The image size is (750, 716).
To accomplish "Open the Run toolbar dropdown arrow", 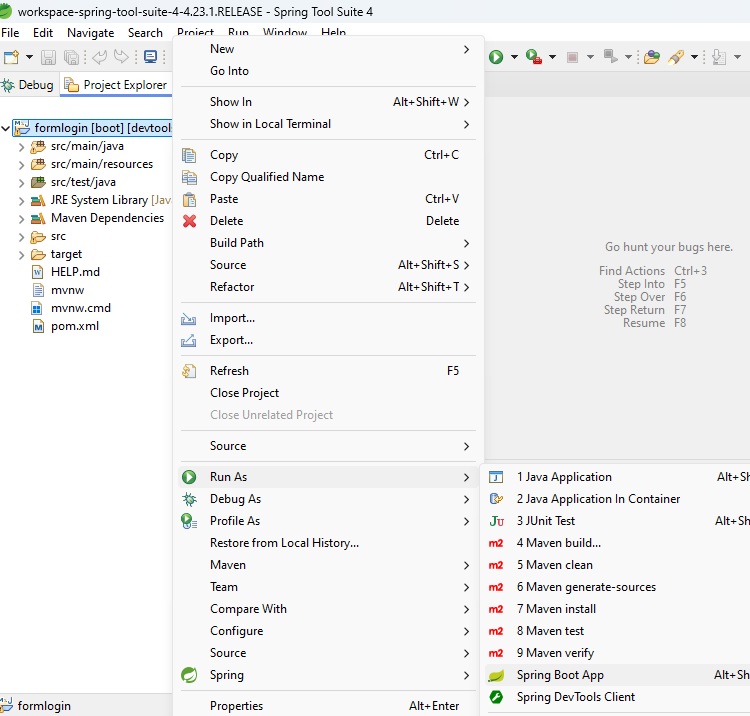I will click(x=514, y=57).
